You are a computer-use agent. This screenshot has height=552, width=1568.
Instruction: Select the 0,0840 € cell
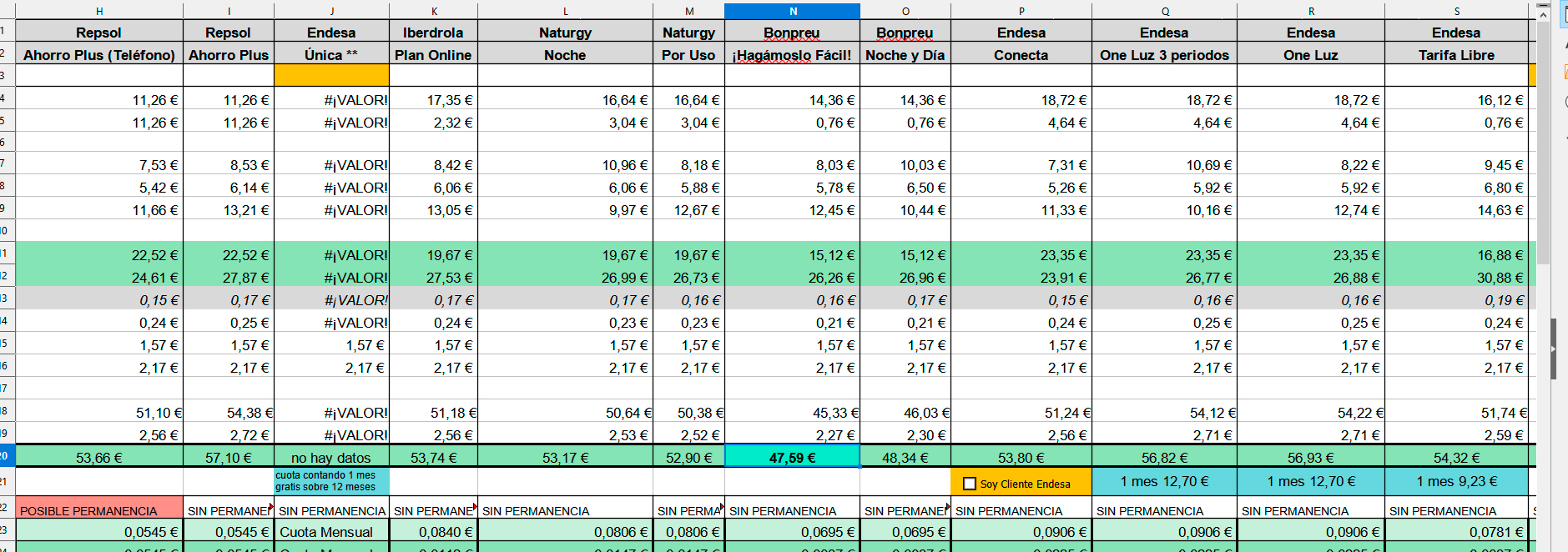tap(434, 532)
